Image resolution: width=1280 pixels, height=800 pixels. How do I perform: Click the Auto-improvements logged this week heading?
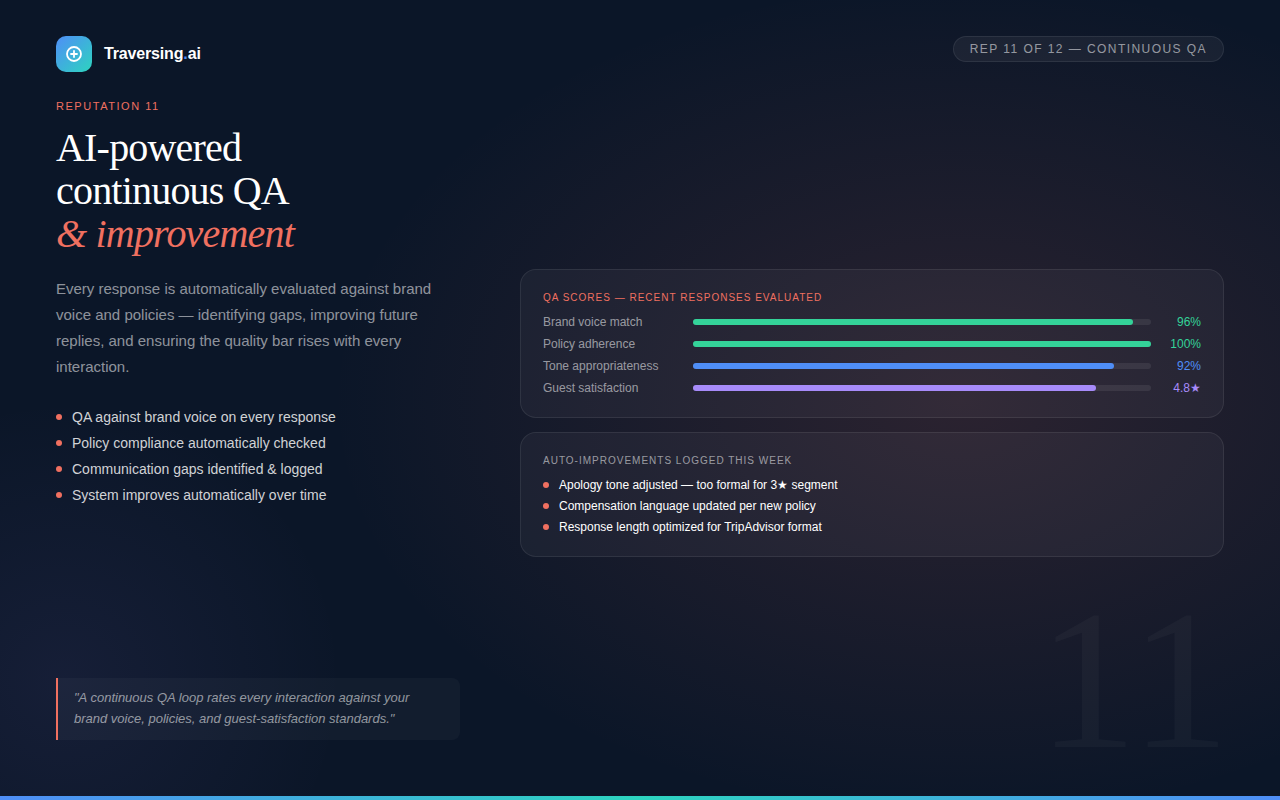click(667, 461)
